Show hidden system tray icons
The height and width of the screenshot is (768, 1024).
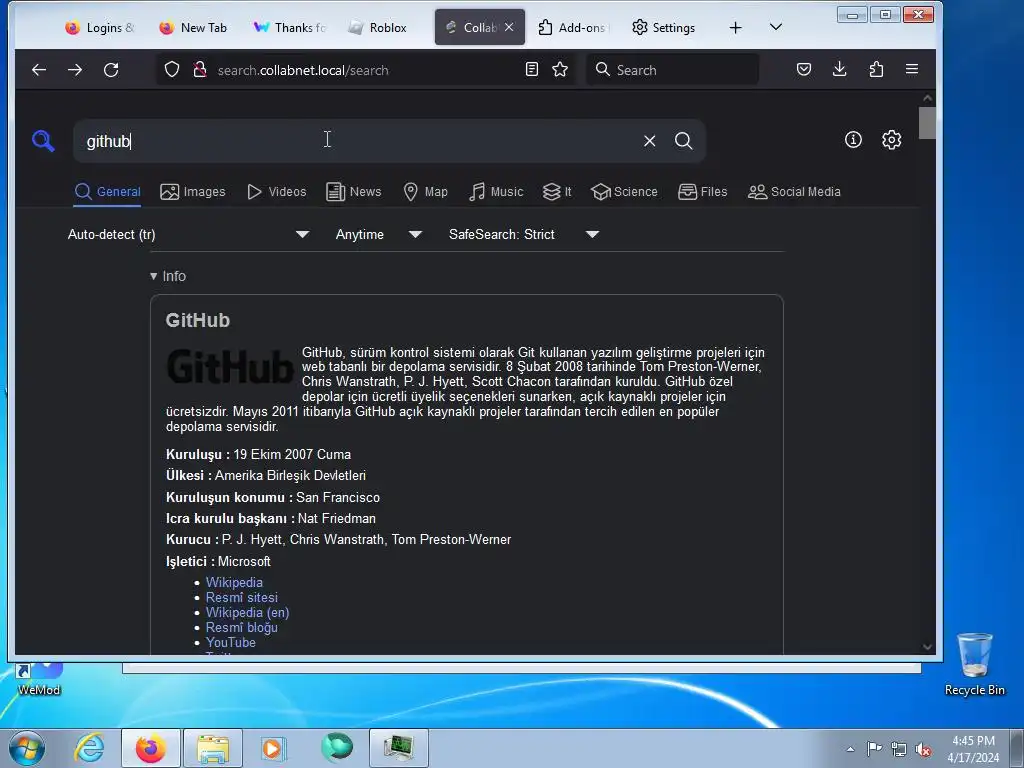[850, 749]
